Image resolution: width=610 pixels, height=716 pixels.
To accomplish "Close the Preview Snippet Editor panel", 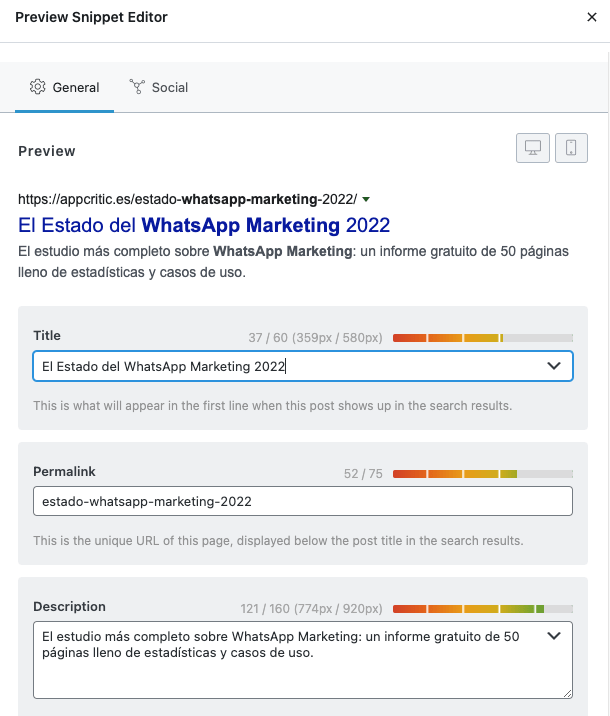I will pyautogui.click(x=591, y=17).
